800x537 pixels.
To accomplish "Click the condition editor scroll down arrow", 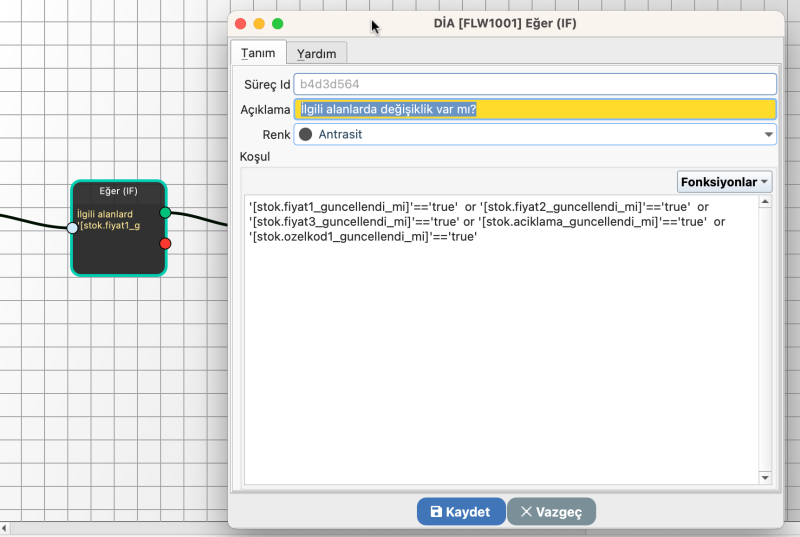I will pyautogui.click(x=765, y=478).
